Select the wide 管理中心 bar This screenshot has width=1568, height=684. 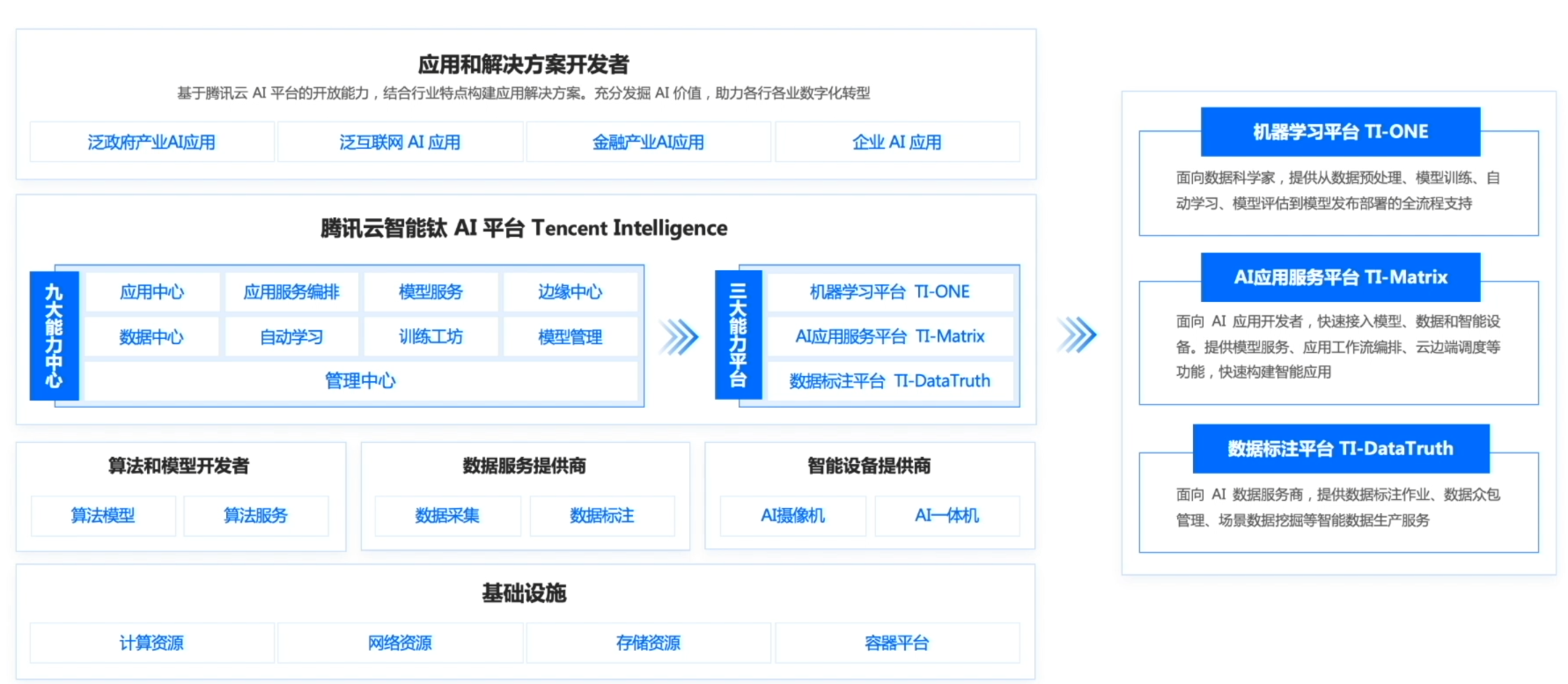pyautogui.click(x=361, y=381)
